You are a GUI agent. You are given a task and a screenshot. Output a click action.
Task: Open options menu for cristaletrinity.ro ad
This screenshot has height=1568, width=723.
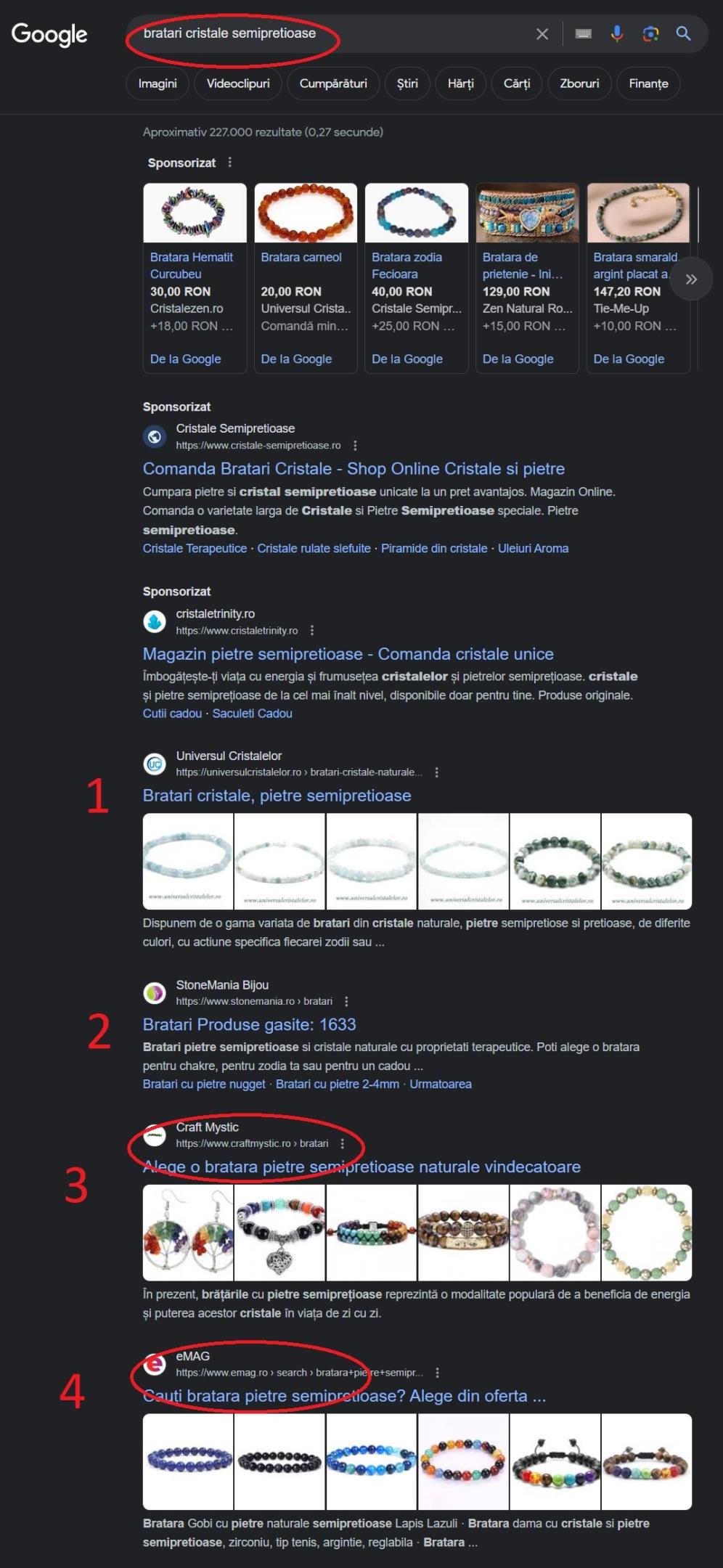[312, 630]
